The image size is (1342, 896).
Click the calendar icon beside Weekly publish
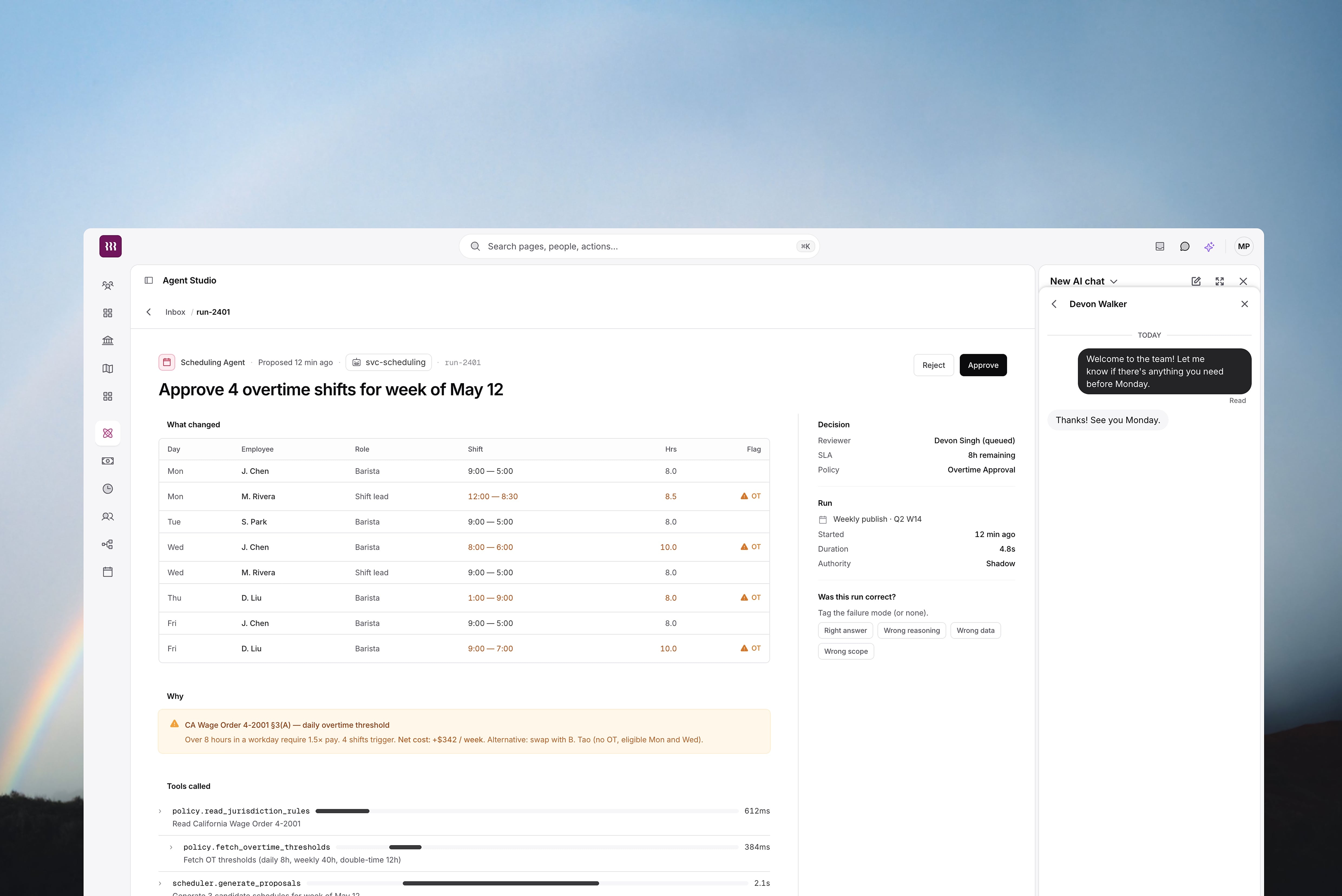click(823, 519)
